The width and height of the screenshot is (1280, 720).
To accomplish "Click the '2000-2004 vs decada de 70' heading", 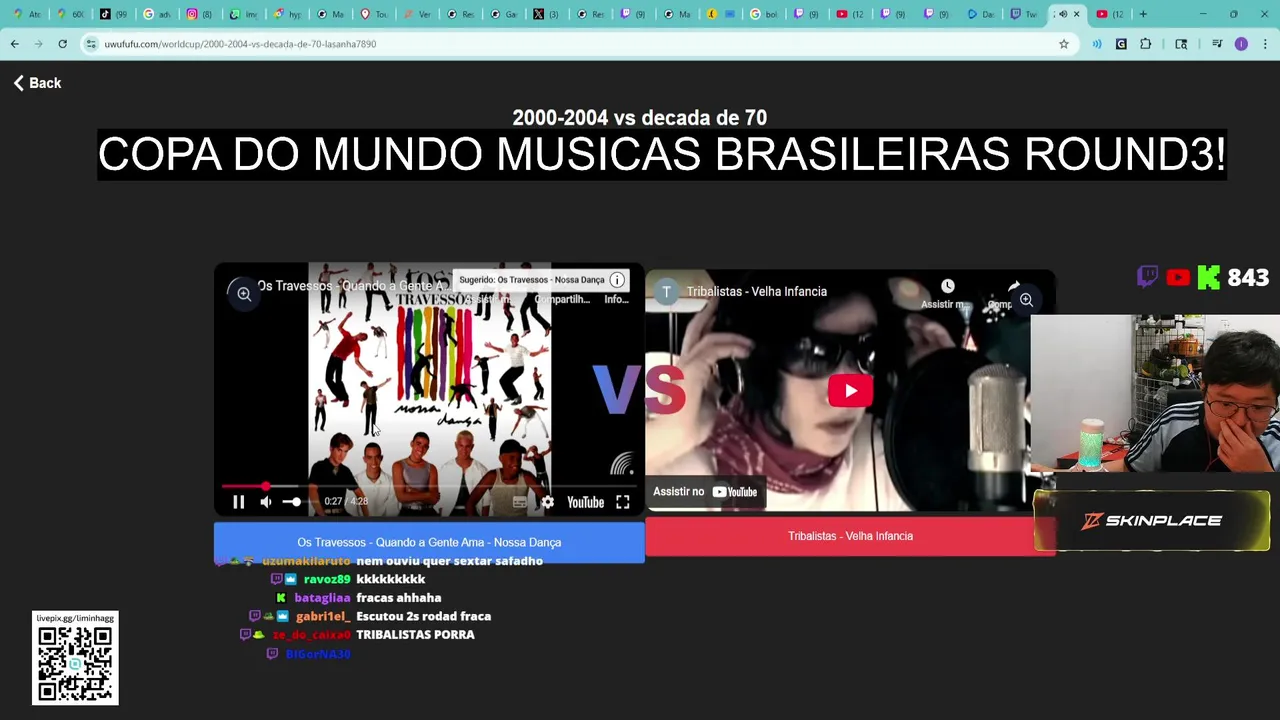I will coord(640,118).
